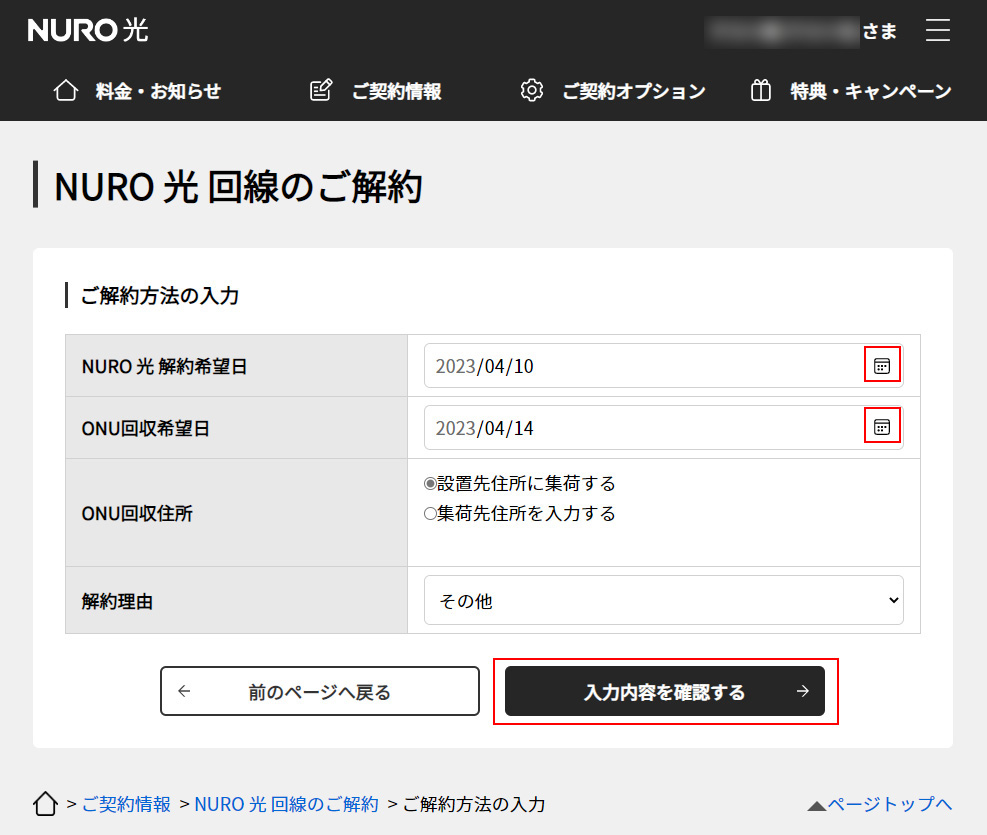Image resolution: width=987 pixels, height=835 pixels.
Task: Open the ご契約オプション menu tab
Action: tap(633, 91)
